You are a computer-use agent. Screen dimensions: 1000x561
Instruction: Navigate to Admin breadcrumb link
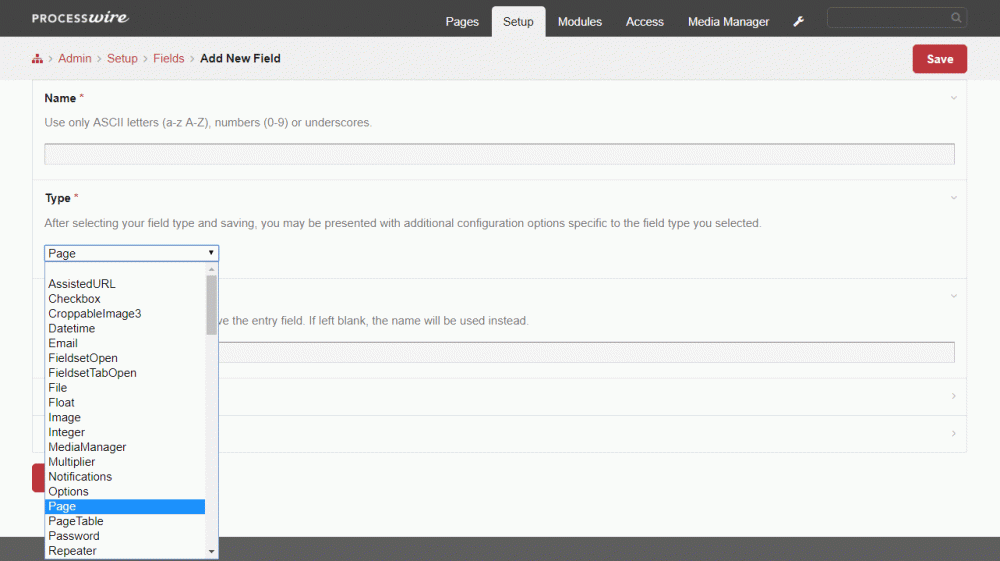tap(74, 59)
